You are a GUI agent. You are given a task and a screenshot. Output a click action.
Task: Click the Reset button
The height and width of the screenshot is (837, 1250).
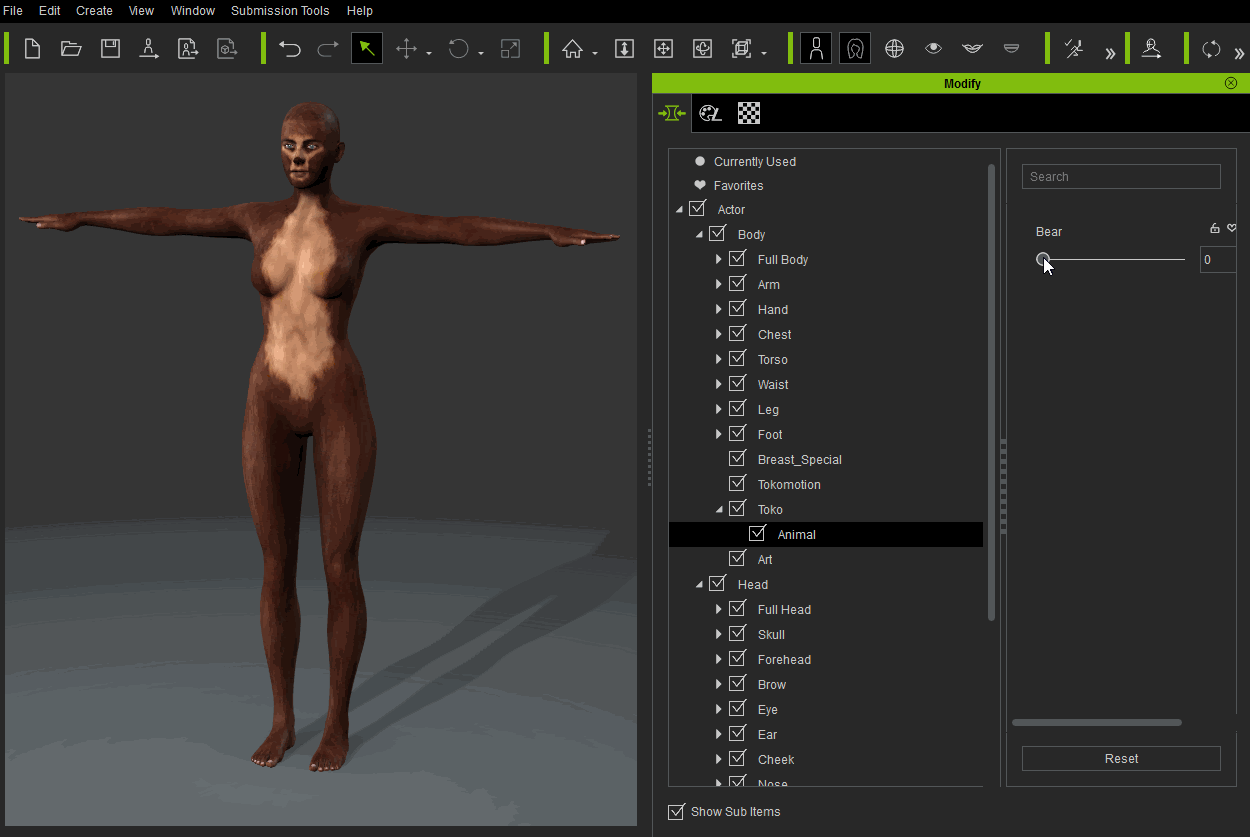[1121, 758]
